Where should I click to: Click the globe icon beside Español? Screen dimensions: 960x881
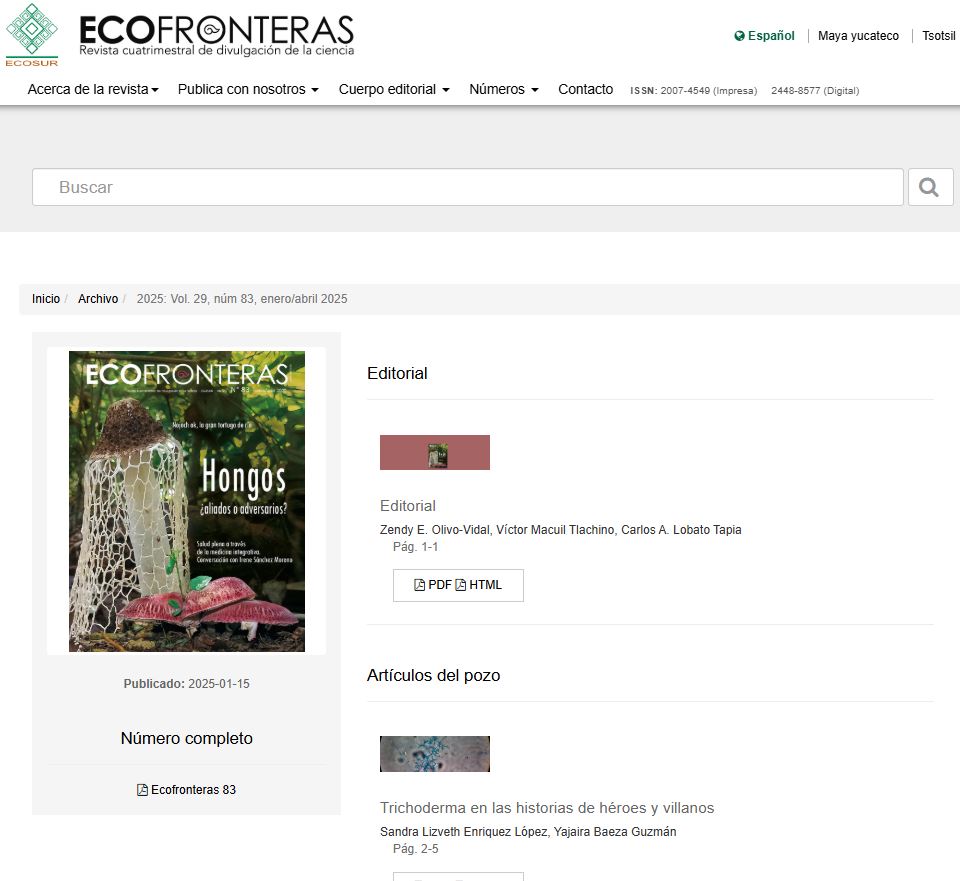pyautogui.click(x=740, y=36)
